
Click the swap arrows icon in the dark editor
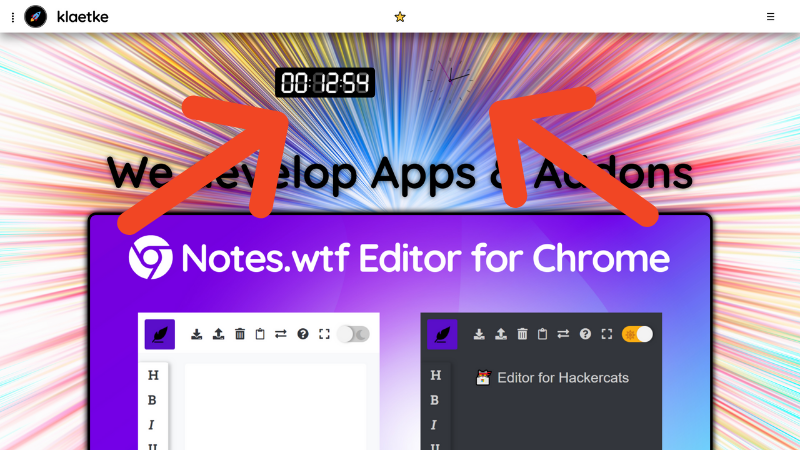point(563,334)
